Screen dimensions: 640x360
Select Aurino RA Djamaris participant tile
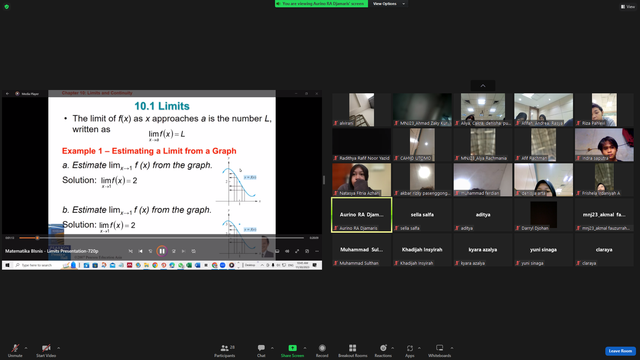tap(362, 215)
